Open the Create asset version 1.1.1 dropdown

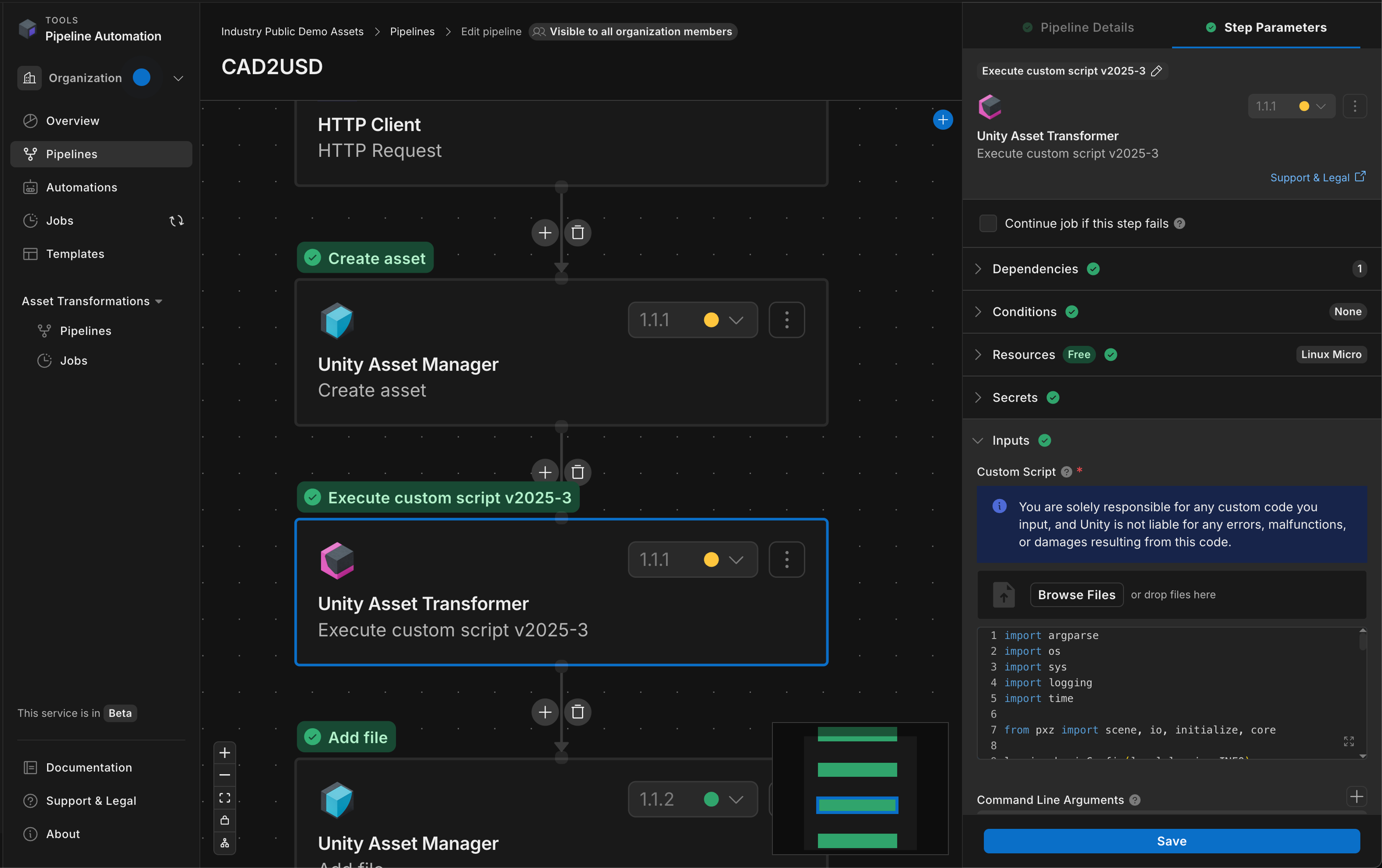pyautogui.click(x=692, y=319)
